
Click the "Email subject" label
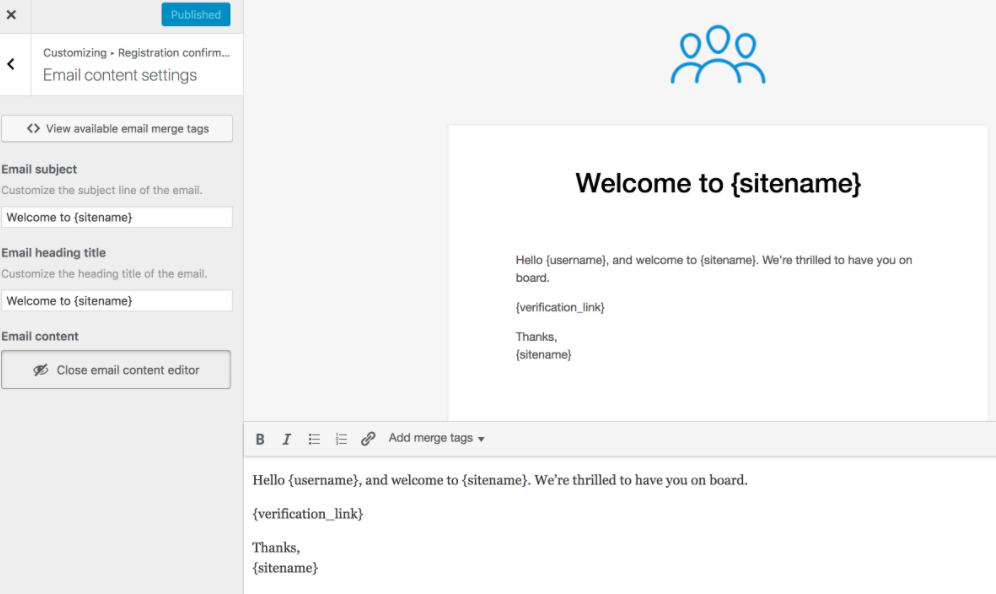[39, 170]
